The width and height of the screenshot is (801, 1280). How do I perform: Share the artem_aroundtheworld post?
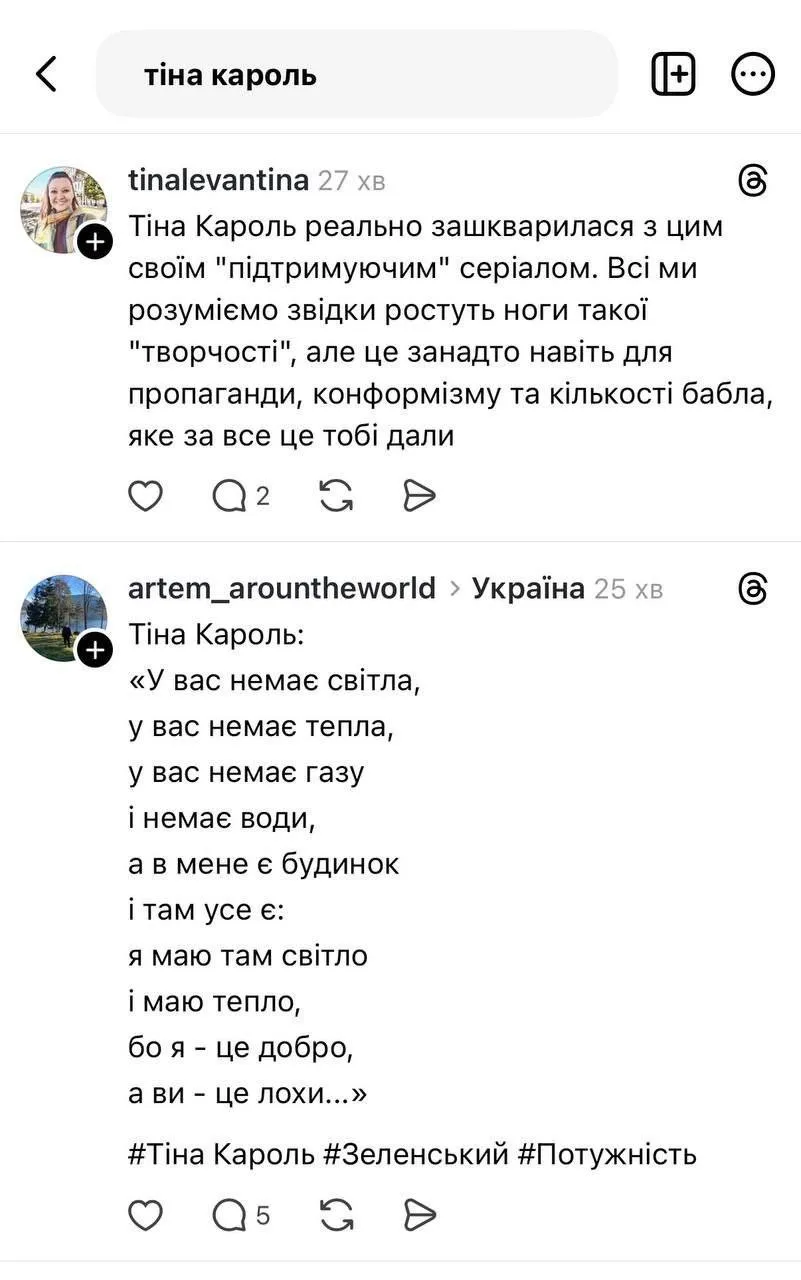[419, 1215]
